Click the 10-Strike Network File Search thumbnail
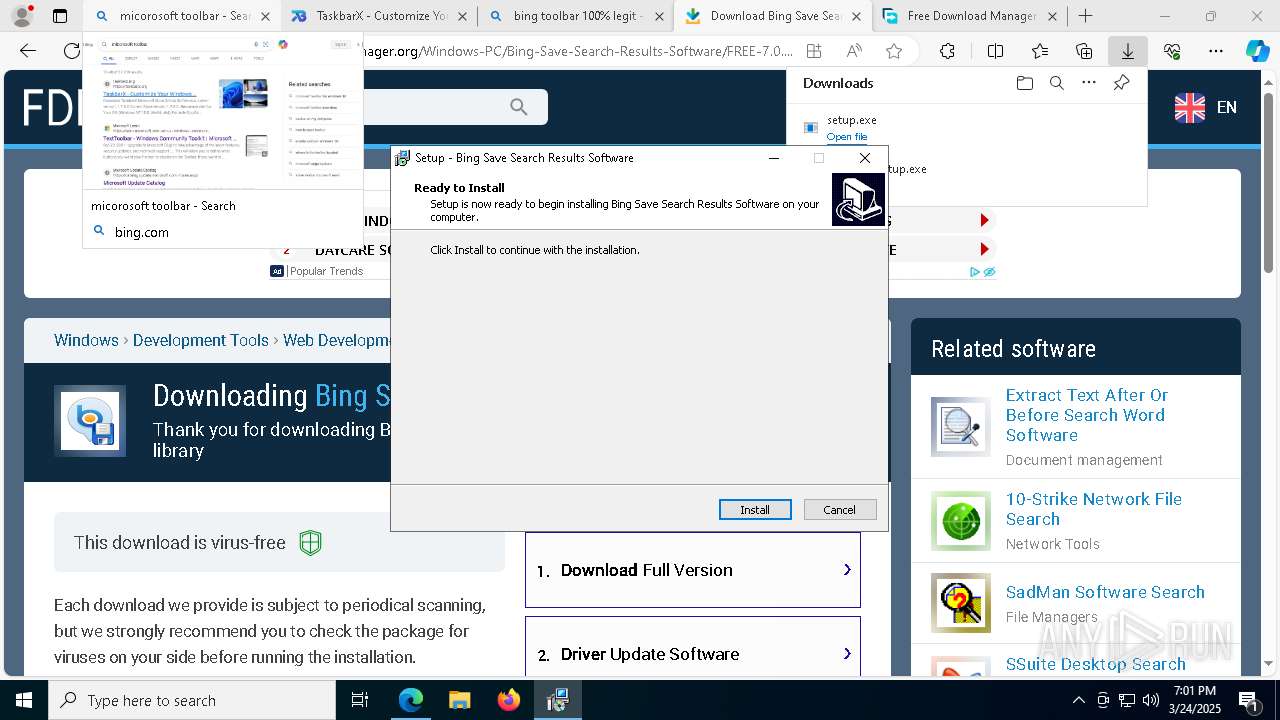1280x720 pixels. (961, 521)
